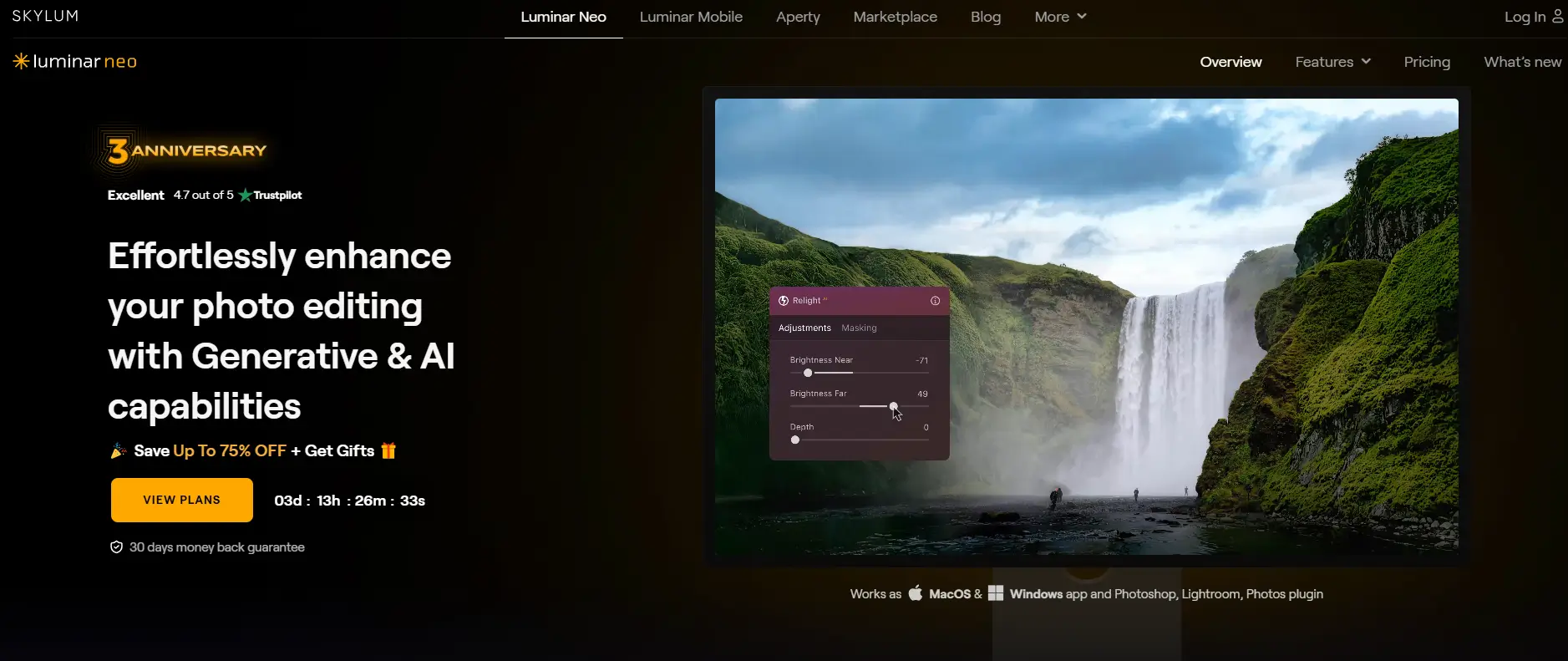Click the money back guarantee shield icon

tap(117, 547)
